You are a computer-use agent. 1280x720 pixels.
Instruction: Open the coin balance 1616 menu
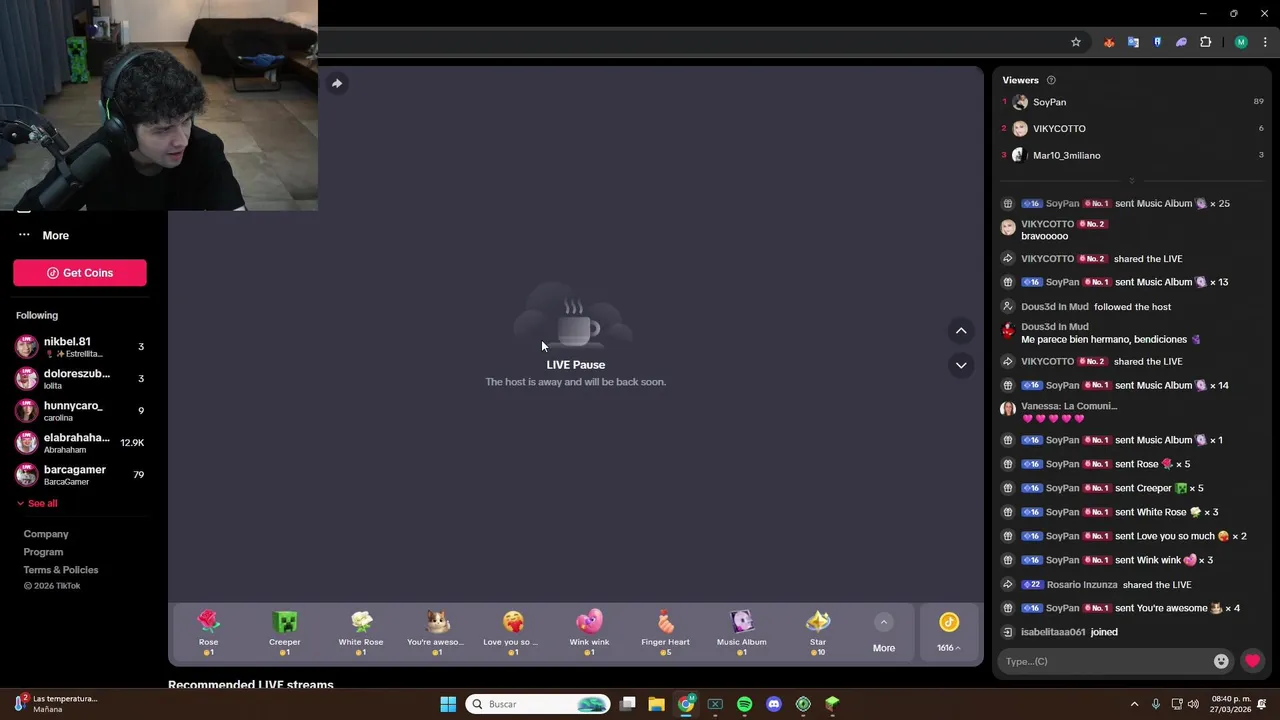tap(948, 633)
